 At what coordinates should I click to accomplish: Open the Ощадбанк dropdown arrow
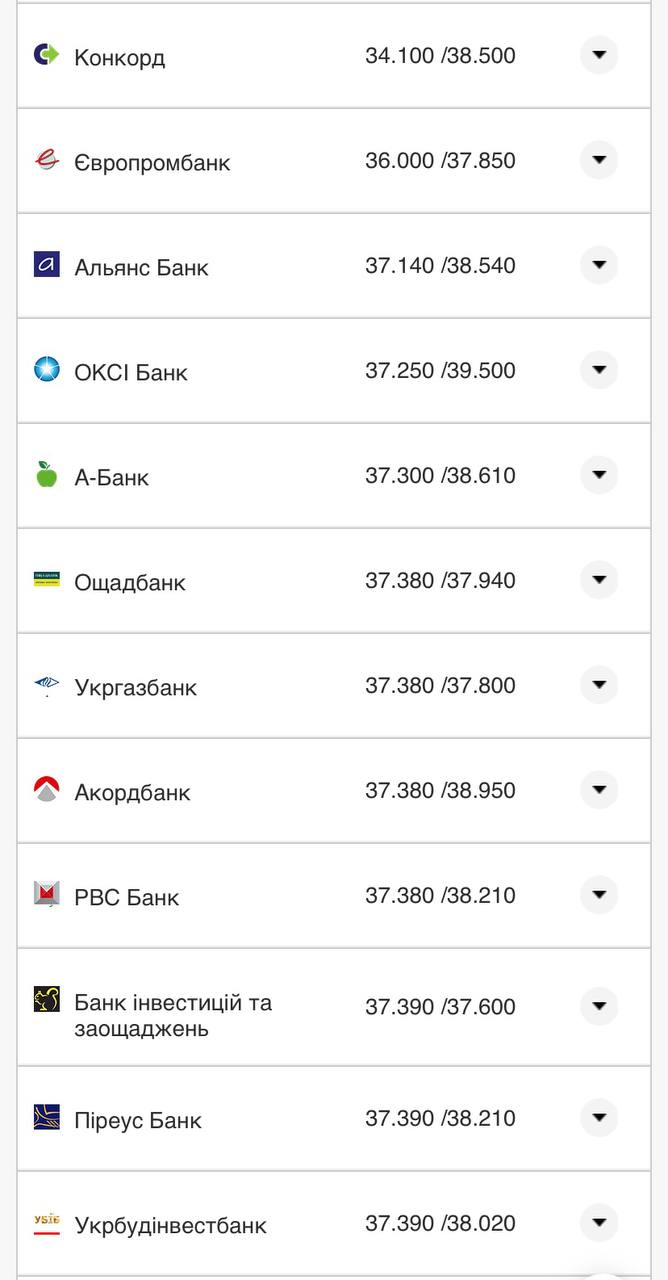coord(599,580)
